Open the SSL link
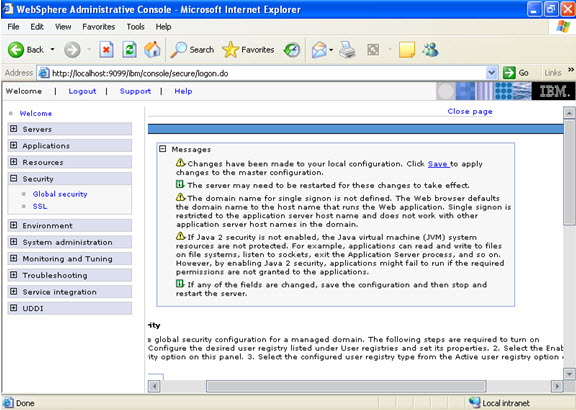Viewport: 576px width, 410px height. (40, 206)
